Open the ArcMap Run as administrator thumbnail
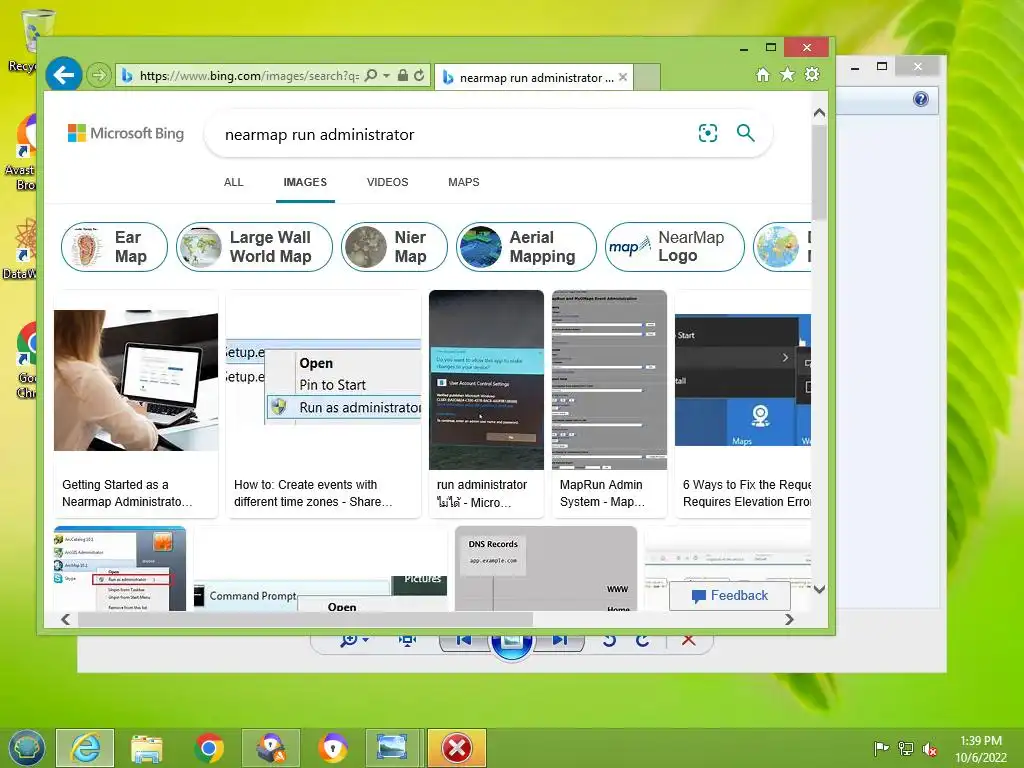This screenshot has width=1024, height=768. point(120,569)
